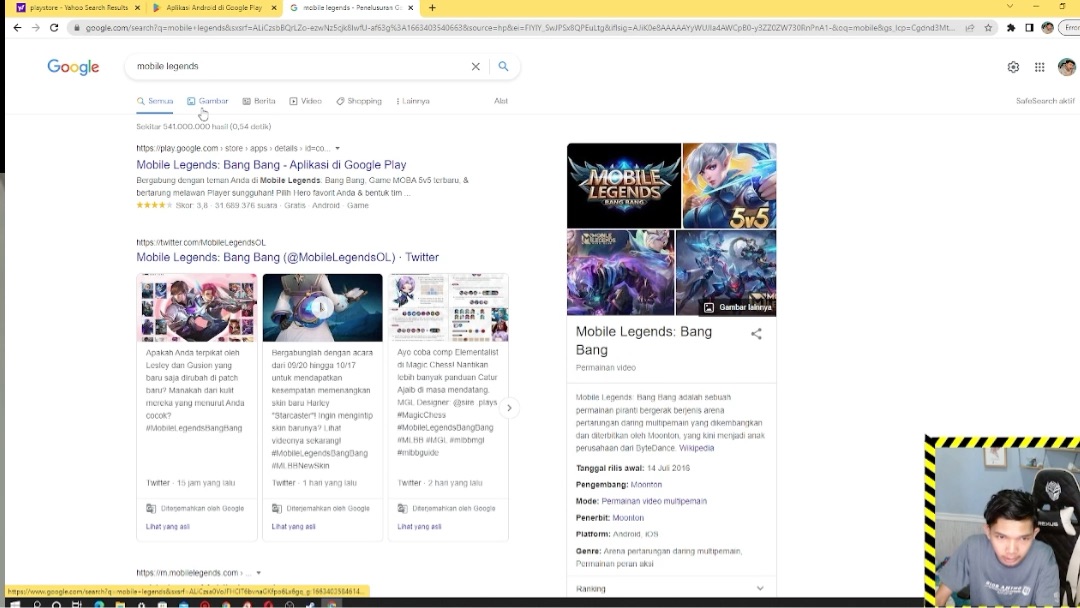This screenshot has height=608, width=1080.
Task: Open the Windows Start button
Action: [x=14, y=605]
